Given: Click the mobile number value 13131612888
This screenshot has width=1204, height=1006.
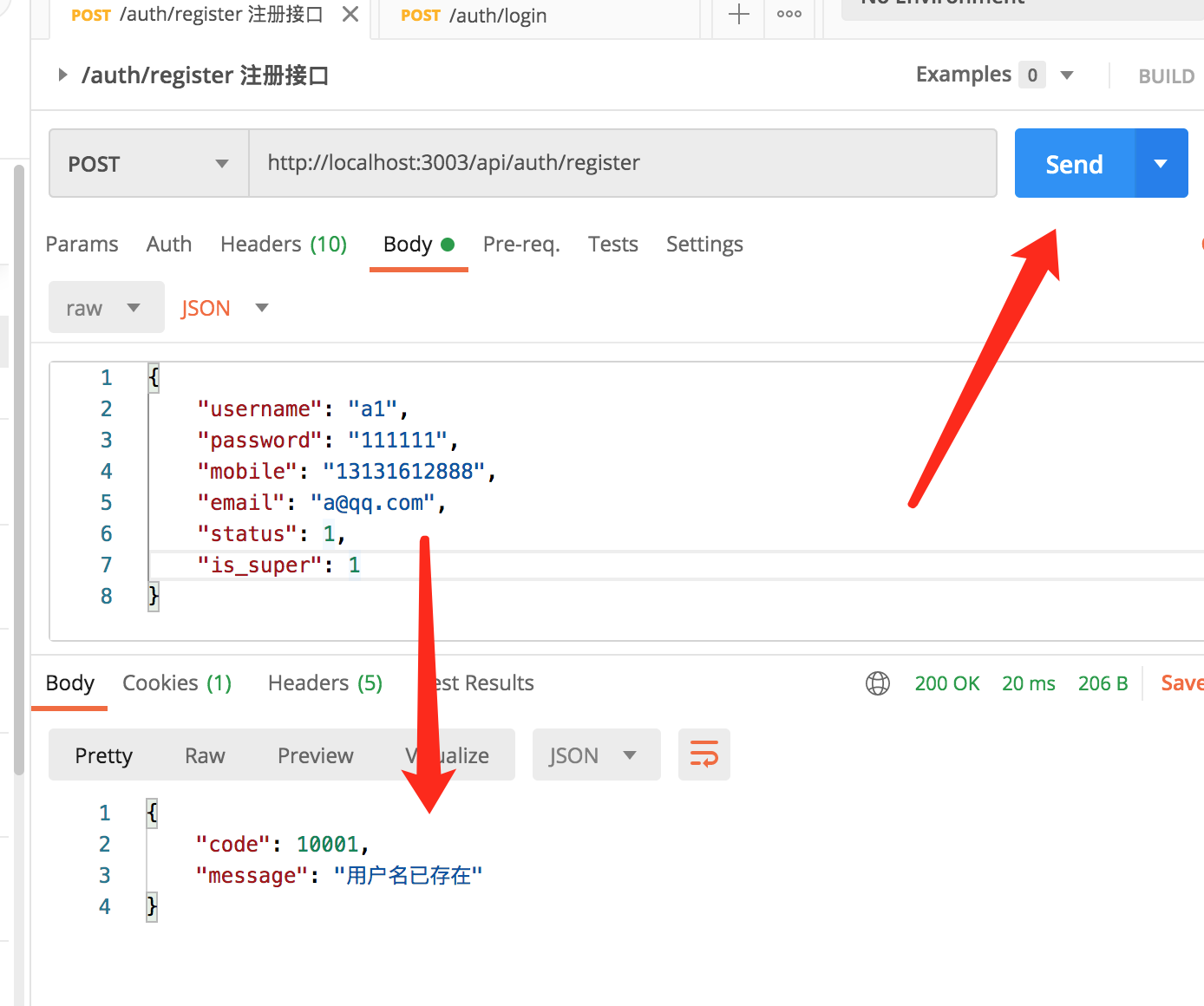Looking at the screenshot, I should coord(404,471).
